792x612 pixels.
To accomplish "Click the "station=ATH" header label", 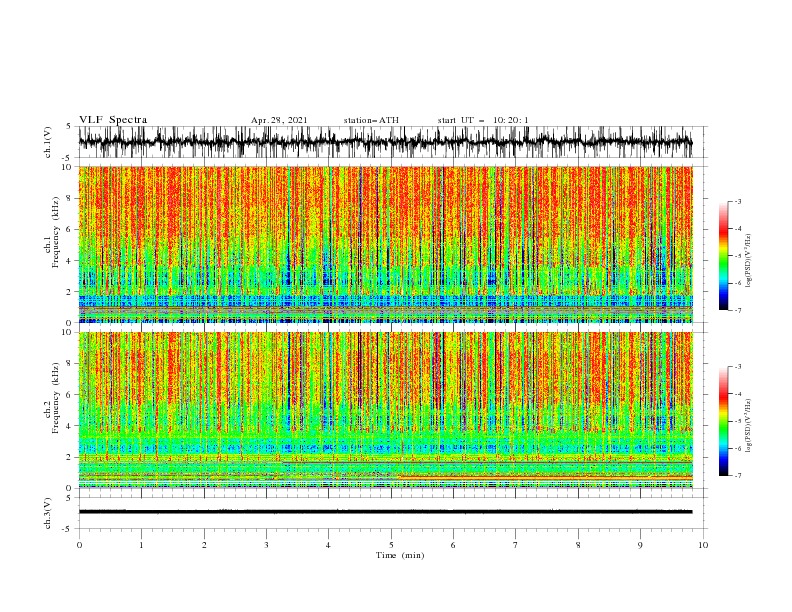I will pos(371,120).
